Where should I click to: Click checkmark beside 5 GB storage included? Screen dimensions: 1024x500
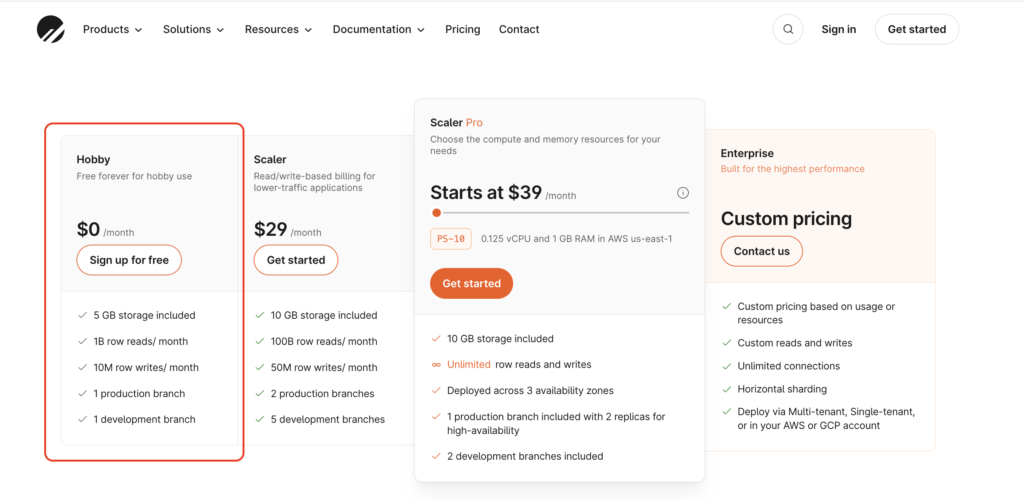click(x=82, y=315)
